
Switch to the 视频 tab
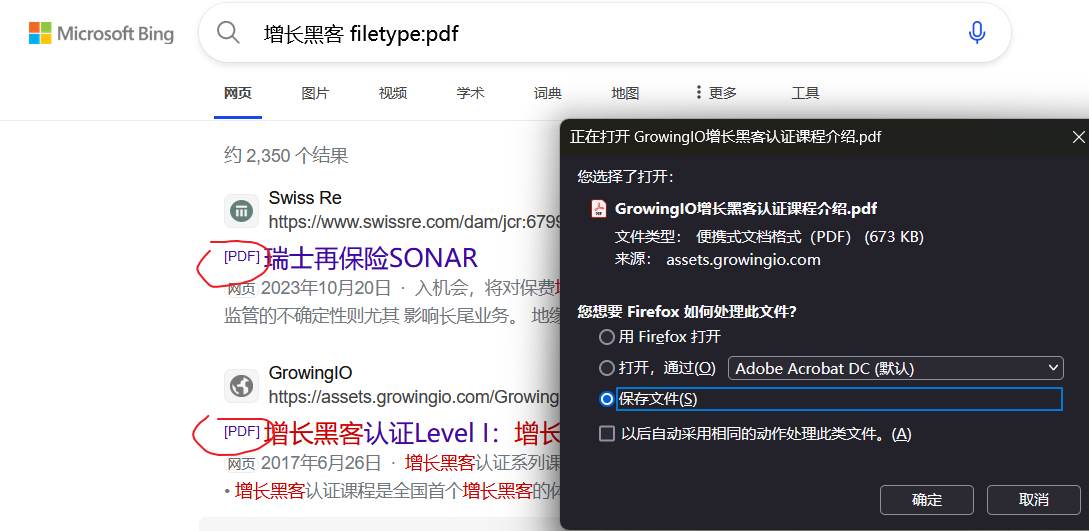tap(393, 93)
